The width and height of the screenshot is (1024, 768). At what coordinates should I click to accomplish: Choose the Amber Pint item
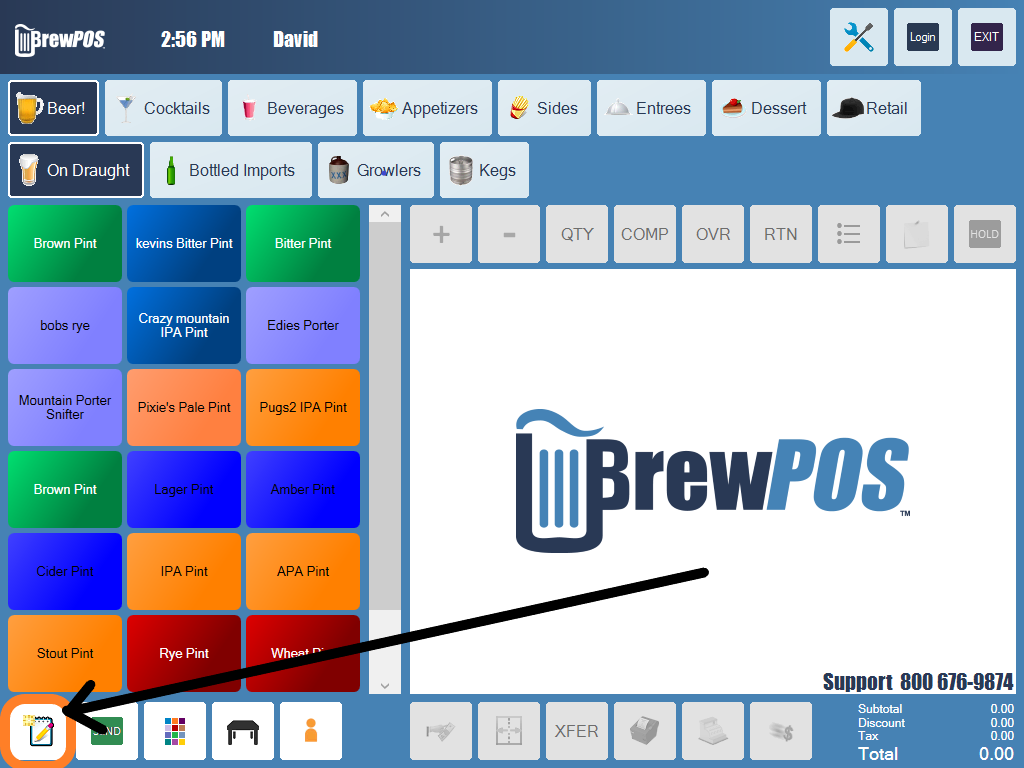[x=303, y=489]
